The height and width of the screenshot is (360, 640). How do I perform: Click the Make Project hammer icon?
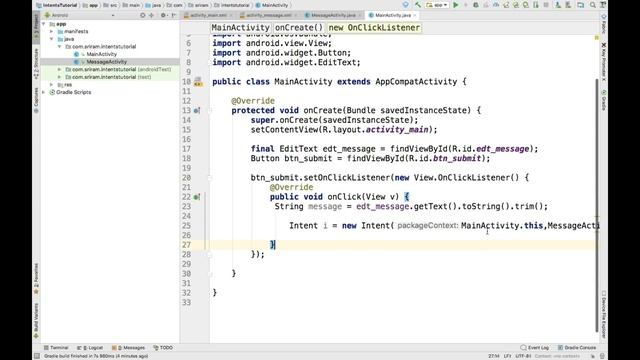pos(418,5)
